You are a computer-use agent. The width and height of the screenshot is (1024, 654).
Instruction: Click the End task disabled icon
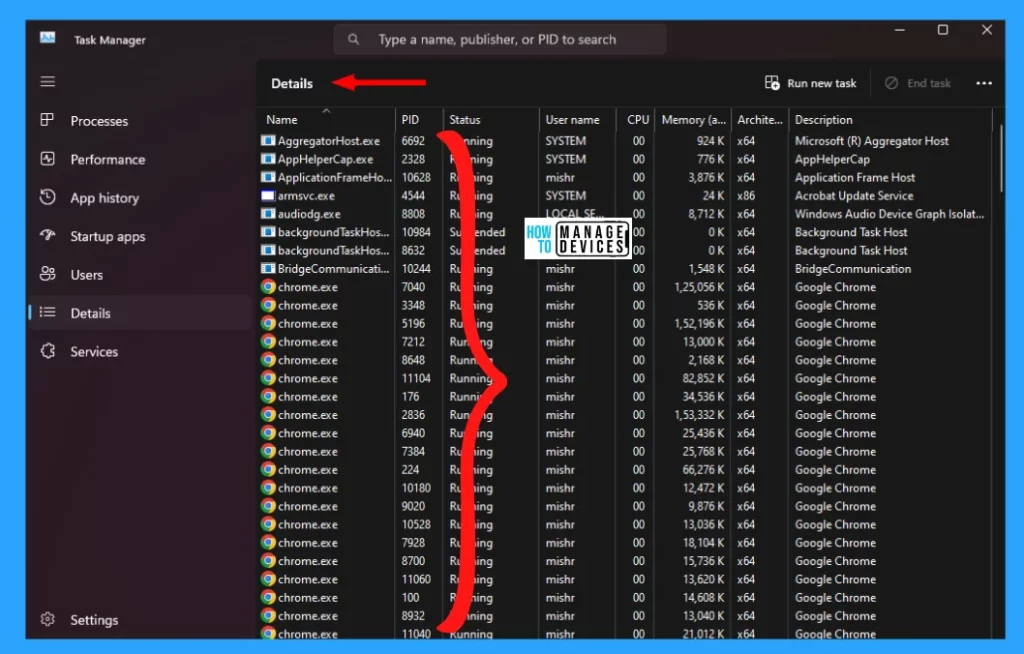pyautogui.click(x=891, y=83)
